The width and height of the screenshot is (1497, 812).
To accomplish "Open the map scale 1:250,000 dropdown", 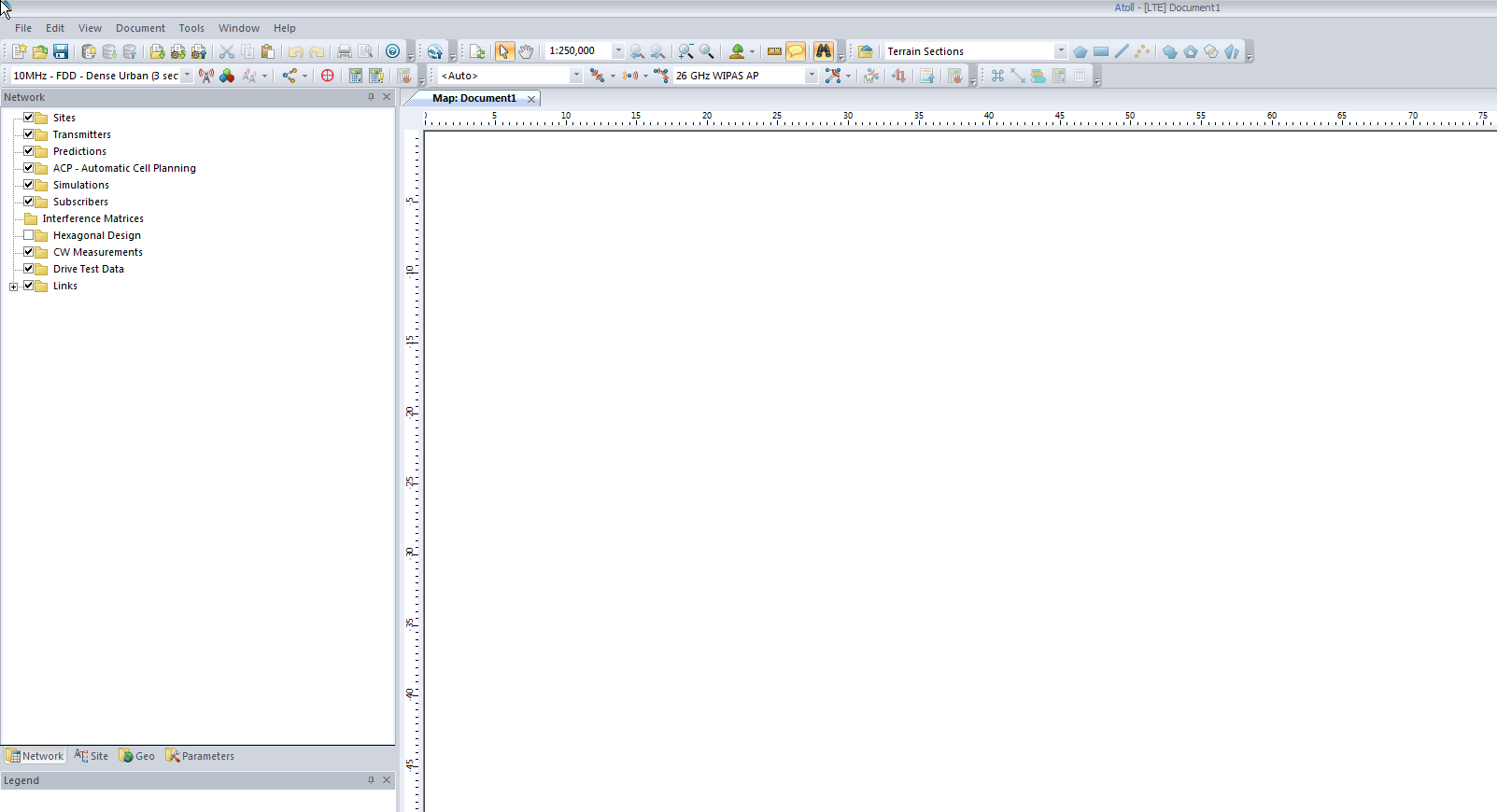I will [x=617, y=51].
